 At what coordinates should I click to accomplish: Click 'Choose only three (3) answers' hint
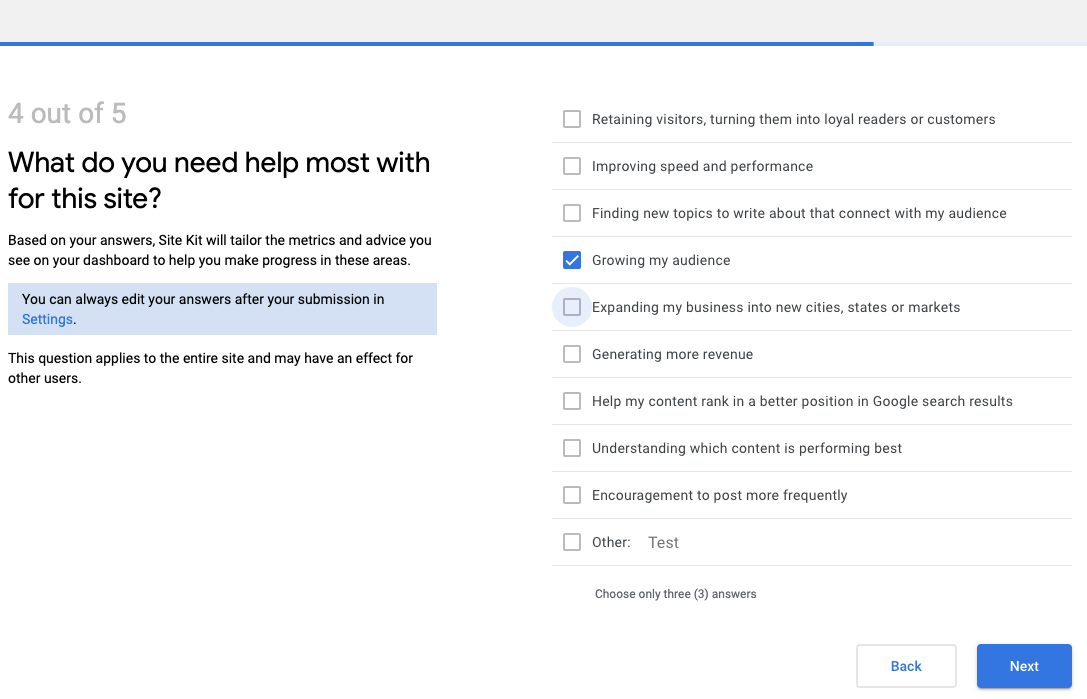coord(675,594)
